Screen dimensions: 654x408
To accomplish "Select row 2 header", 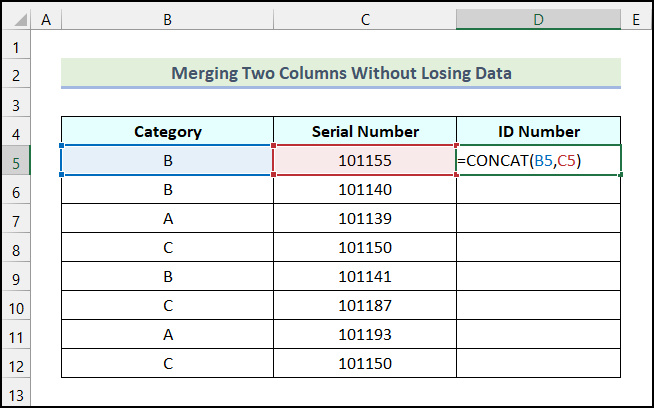I will [16, 73].
